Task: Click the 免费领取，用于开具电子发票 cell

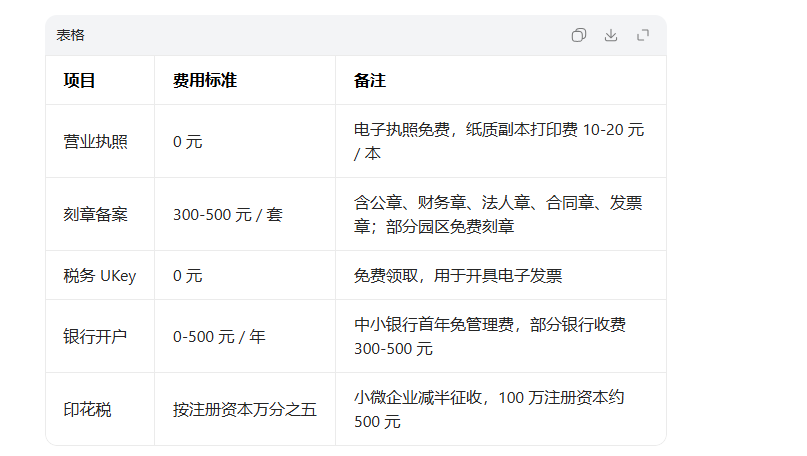Action: point(464,276)
